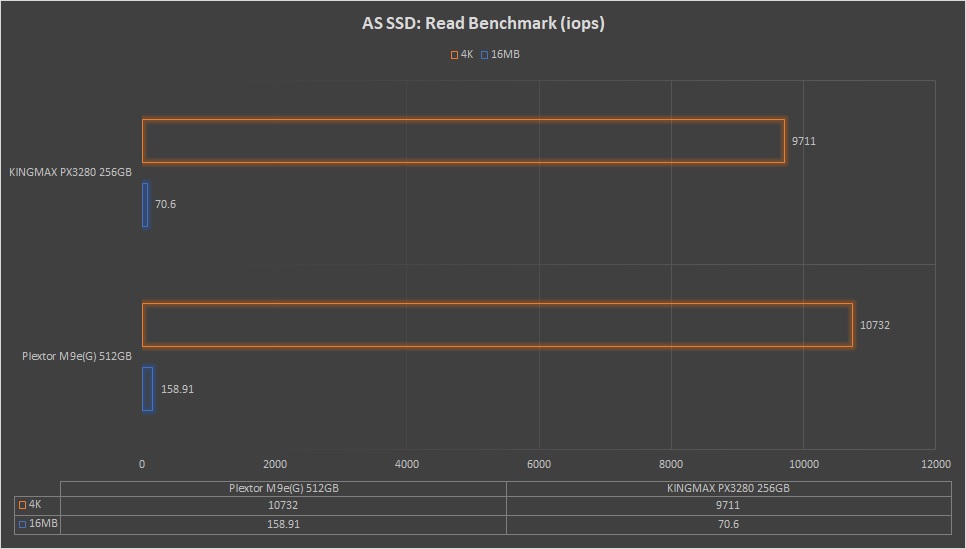
Task: Click the blue 16MB legend swatch above chart
Action: pos(484,55)
